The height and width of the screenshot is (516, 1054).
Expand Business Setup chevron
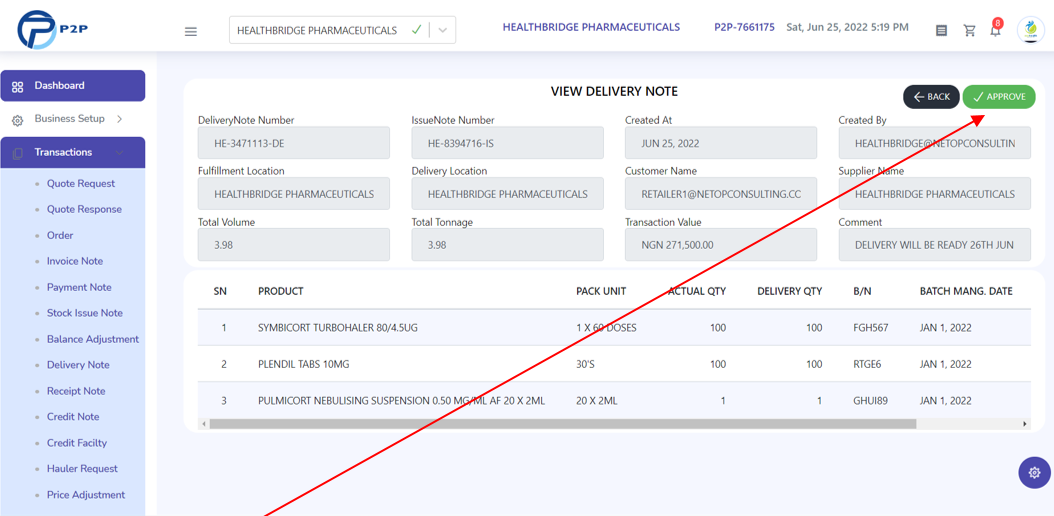coord(120,119)
